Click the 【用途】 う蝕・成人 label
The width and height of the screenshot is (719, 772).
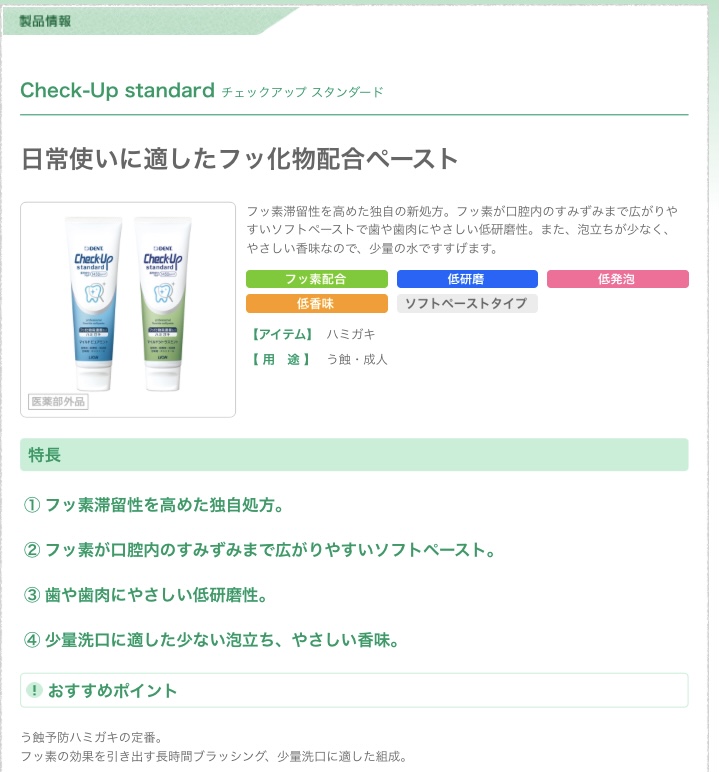(318, 360)
